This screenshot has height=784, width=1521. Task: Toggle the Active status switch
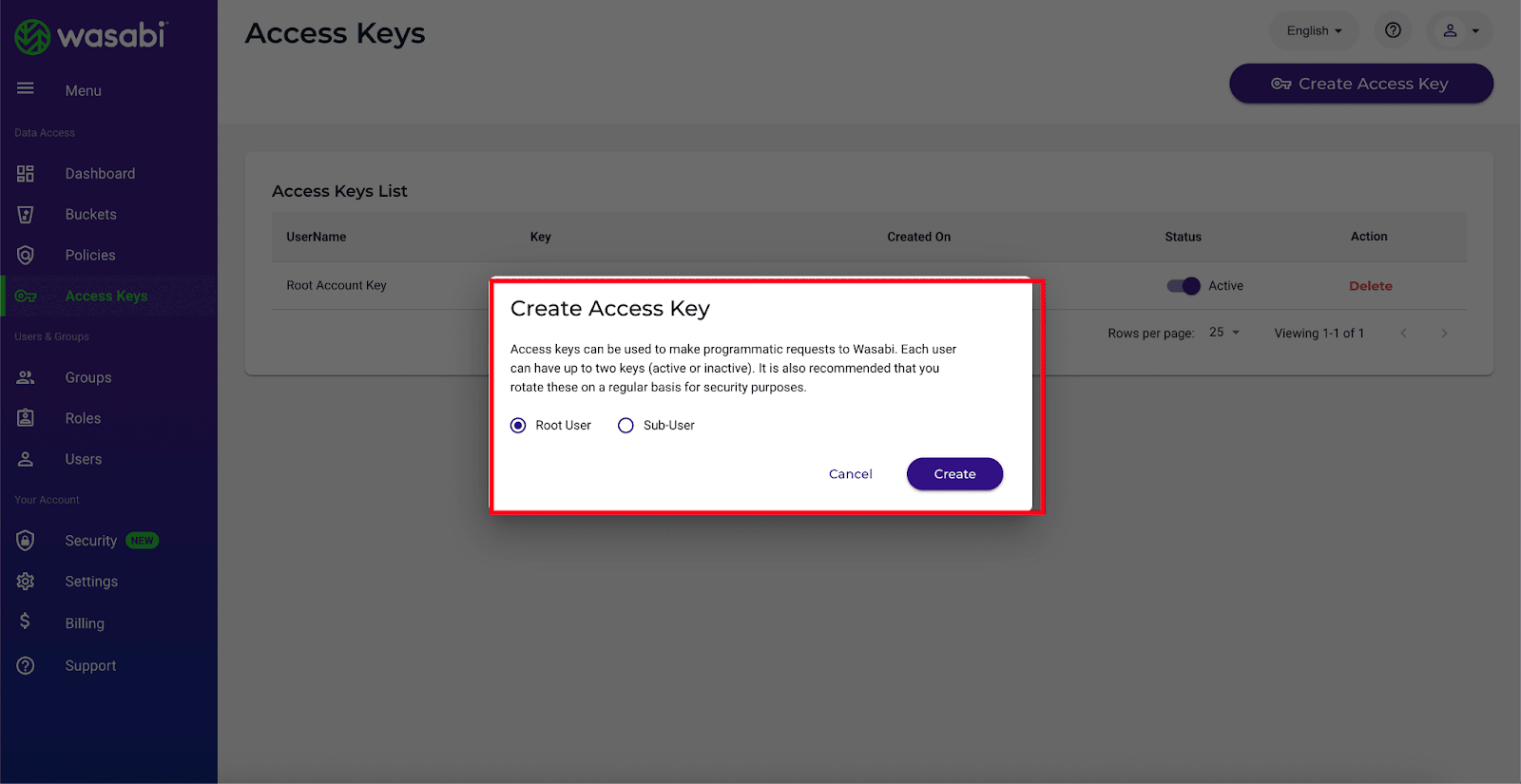pyautogui.click(x=1184, y=286)
